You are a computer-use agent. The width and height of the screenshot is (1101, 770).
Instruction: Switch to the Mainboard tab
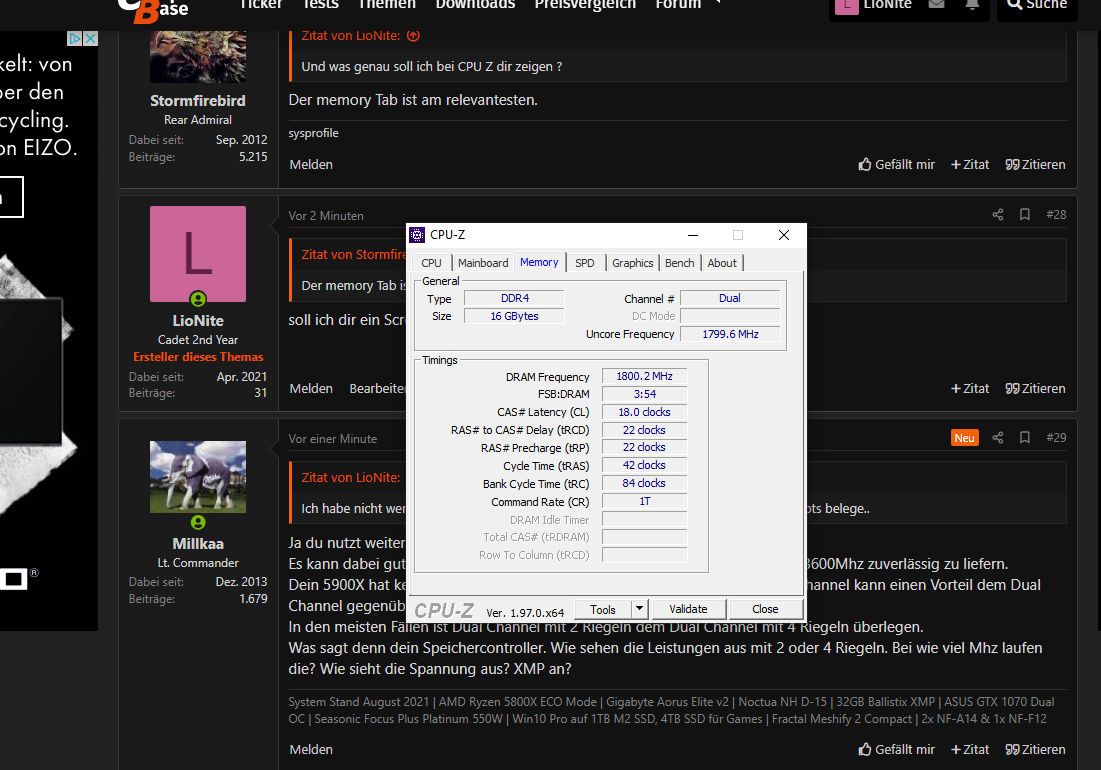coord(482,263)
